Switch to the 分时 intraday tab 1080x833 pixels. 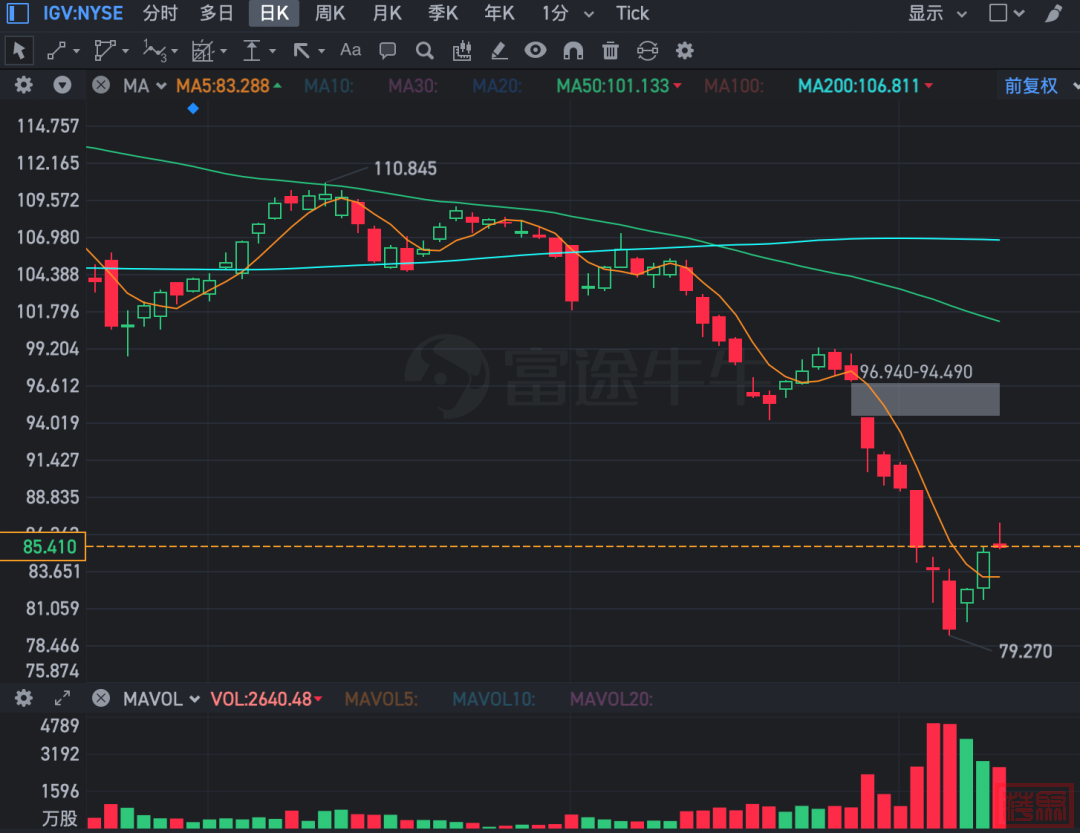[160, 14]
